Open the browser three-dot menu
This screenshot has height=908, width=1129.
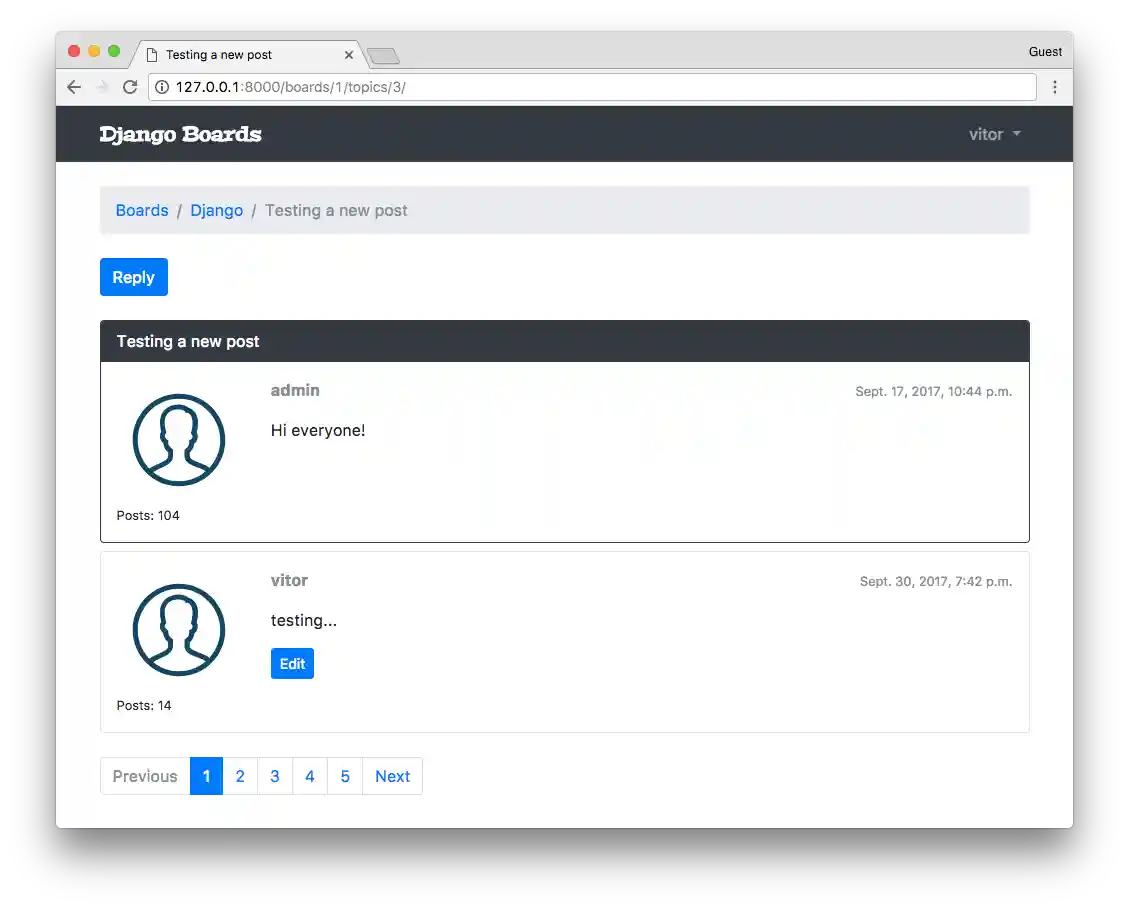click(x=1055, y=87)
